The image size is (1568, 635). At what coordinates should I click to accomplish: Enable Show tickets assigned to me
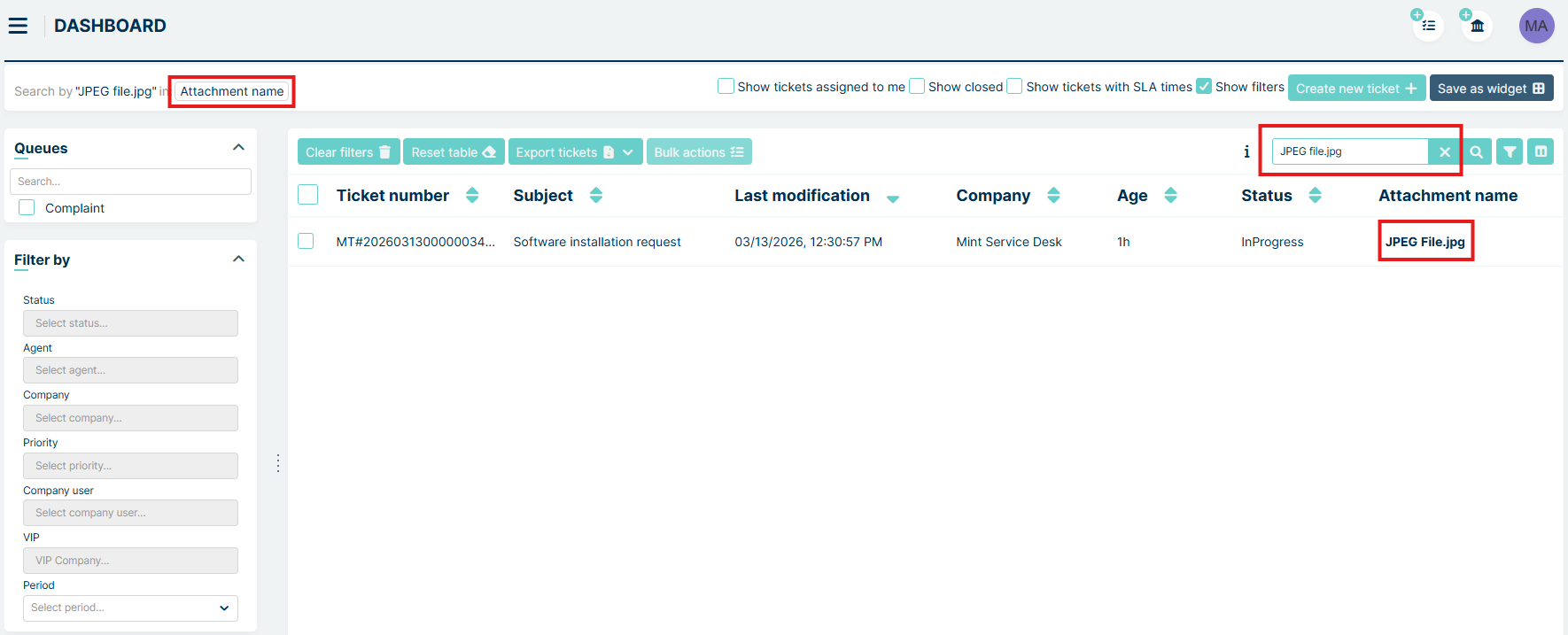[x=726, y=87]
